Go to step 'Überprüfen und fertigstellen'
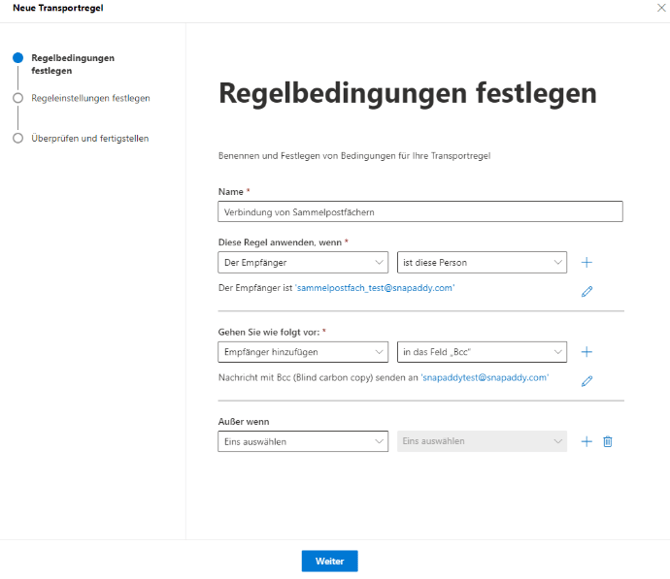The width and height of the screenshot is (670, 579). (89, 138)
